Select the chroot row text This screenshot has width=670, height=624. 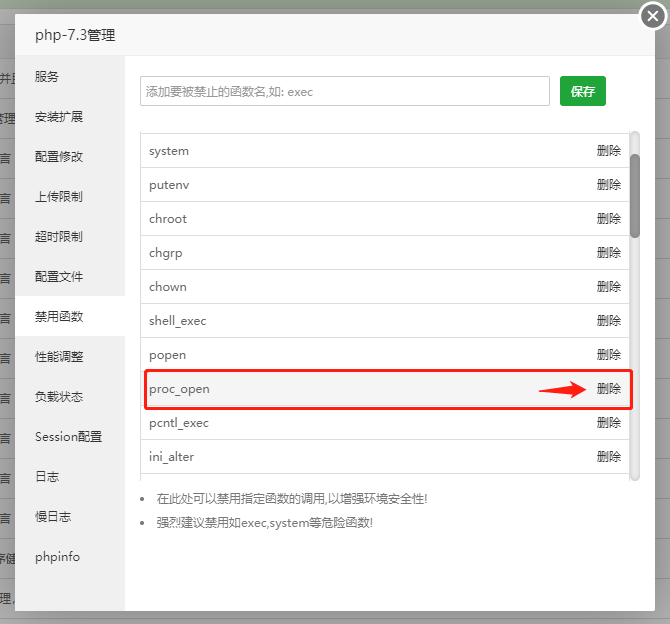coord(168,219)
